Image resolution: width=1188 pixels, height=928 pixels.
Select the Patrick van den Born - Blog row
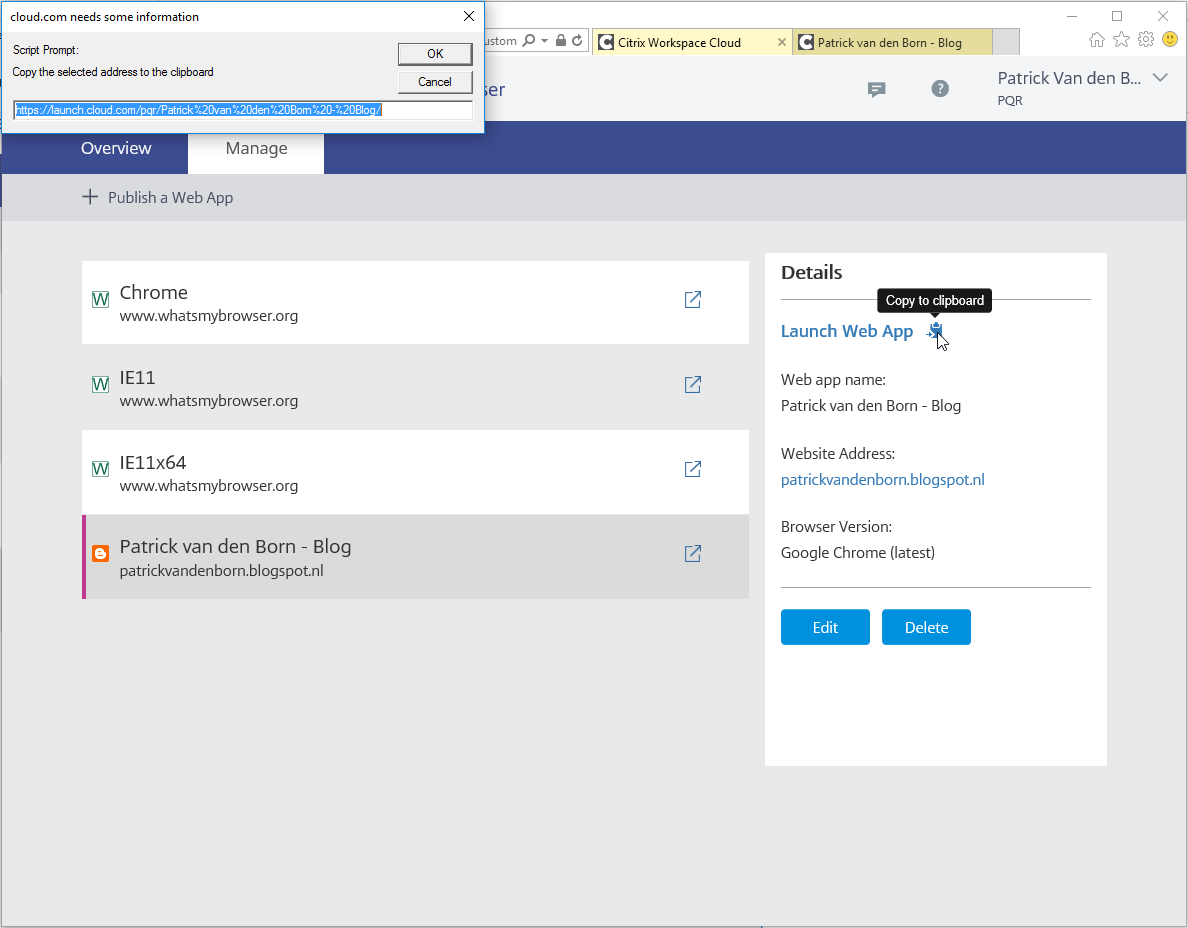coord(415,557)
